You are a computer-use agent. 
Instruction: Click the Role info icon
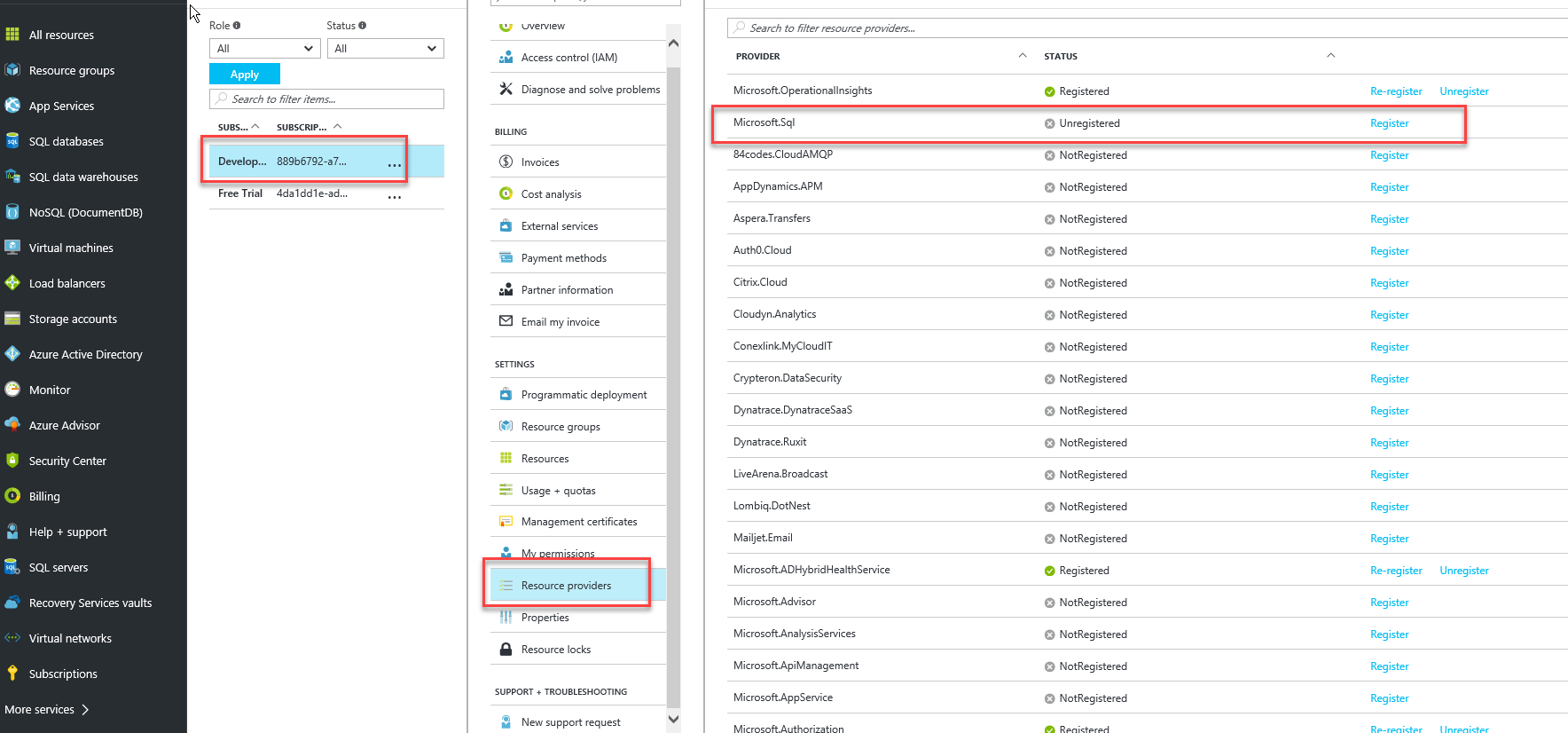[x=237, y=26]
